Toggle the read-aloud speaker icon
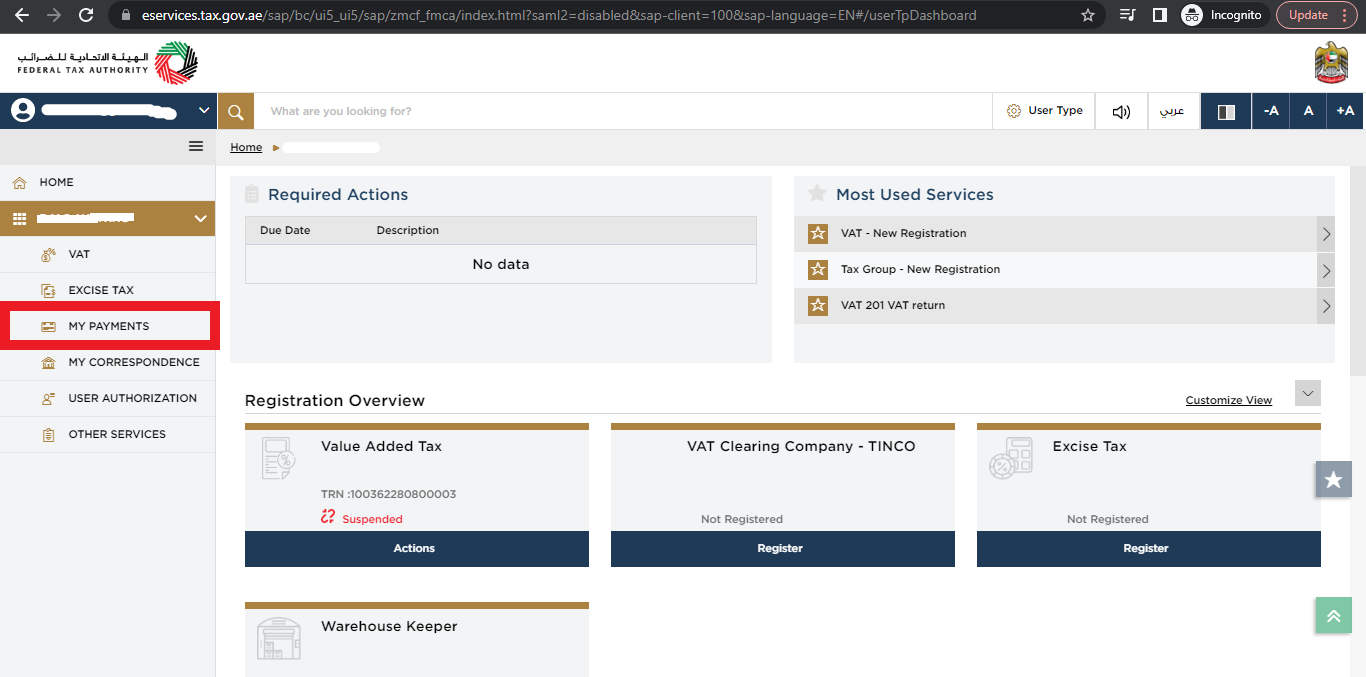Viewport: 1366px width, 677px height. [x=1121, y=111]
